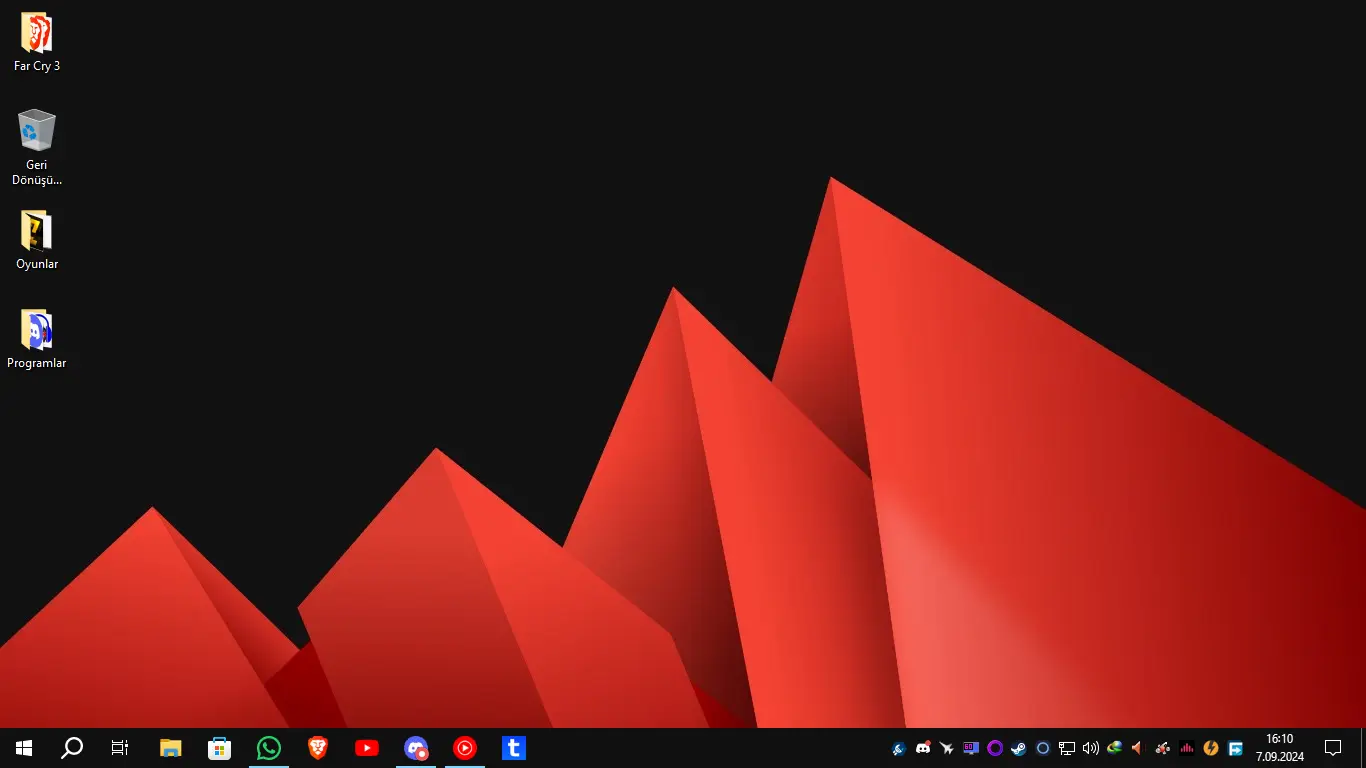Image resolution: width=1366 pixels, height=768 pixels.
Task: Open the blue 't' app in the taskbar
Action: (514, 748)
